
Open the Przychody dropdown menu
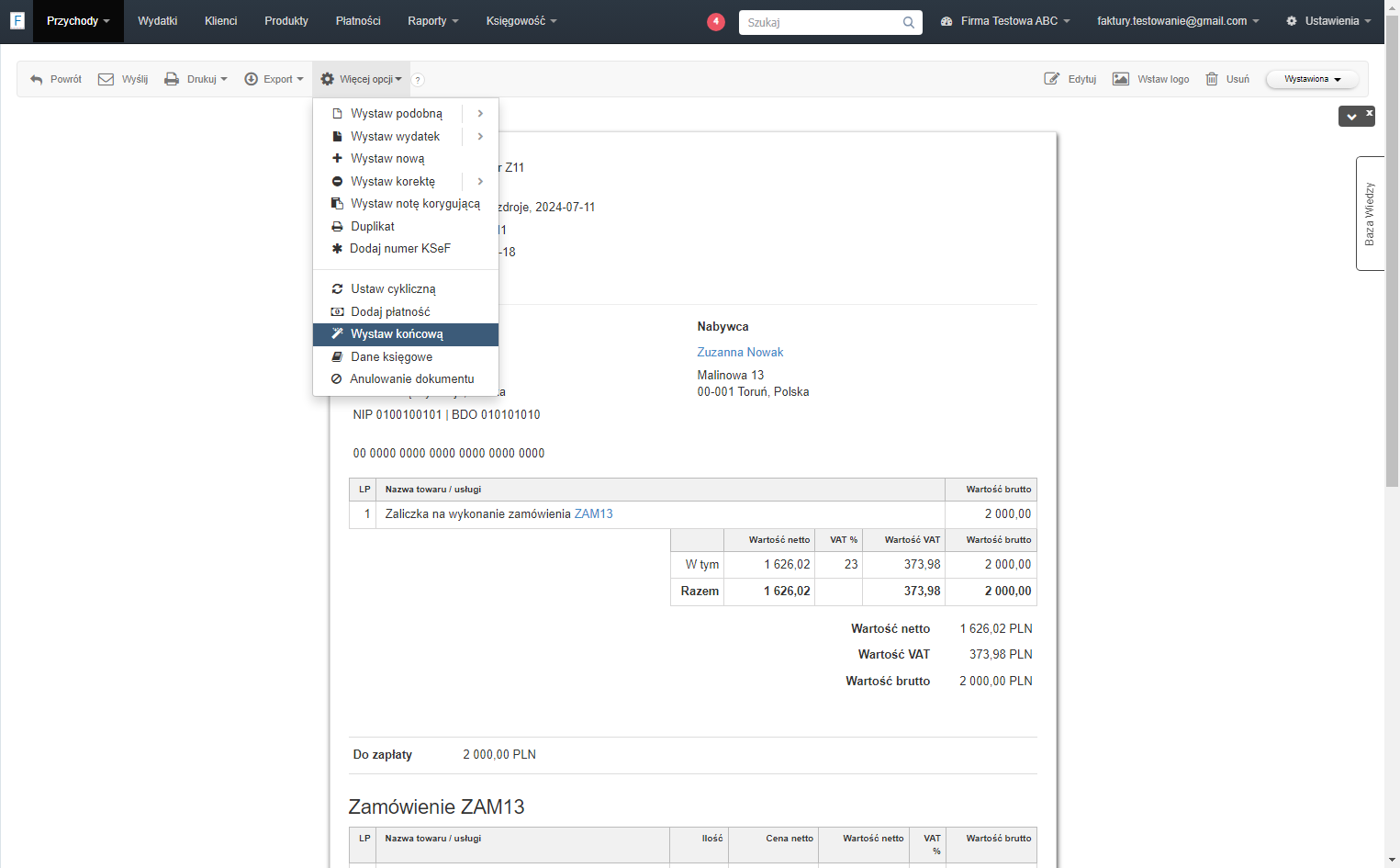[78, 21]
